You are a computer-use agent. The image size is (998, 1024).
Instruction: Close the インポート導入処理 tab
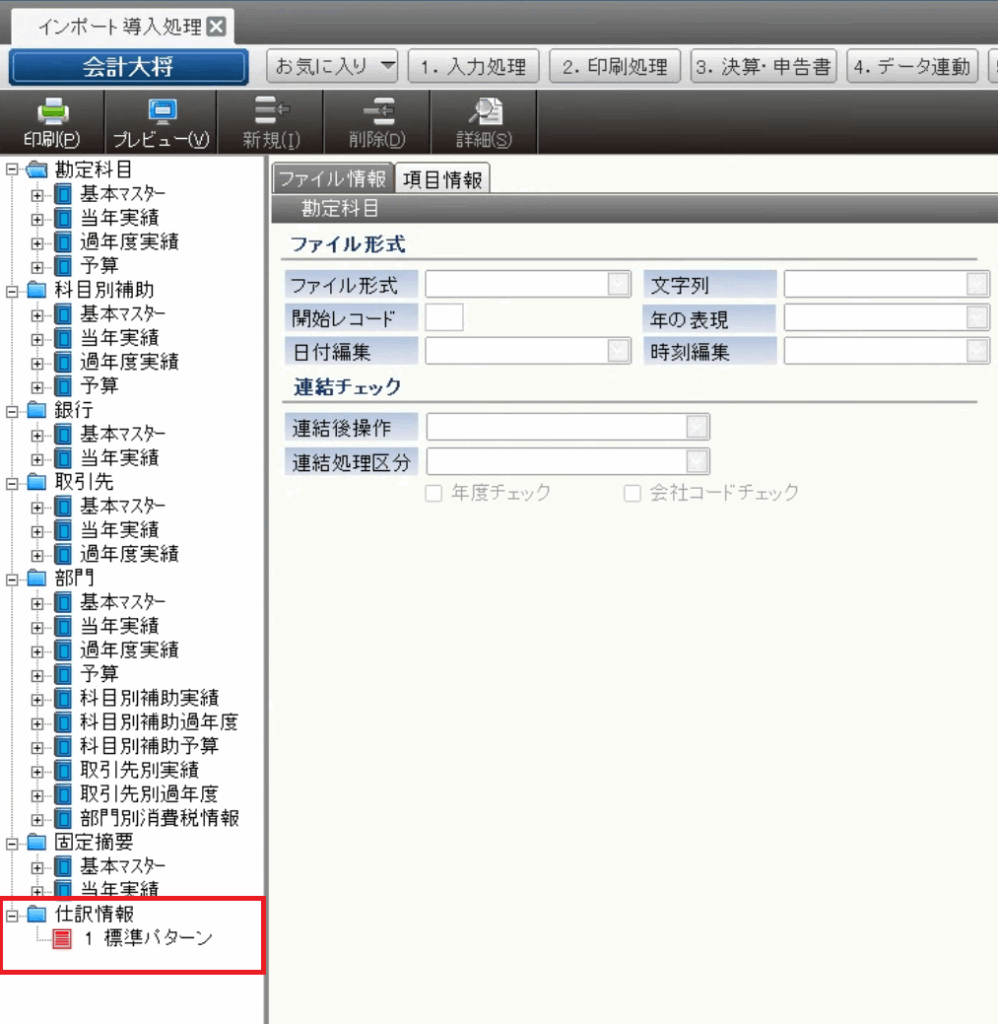click(x=215, y=27)
